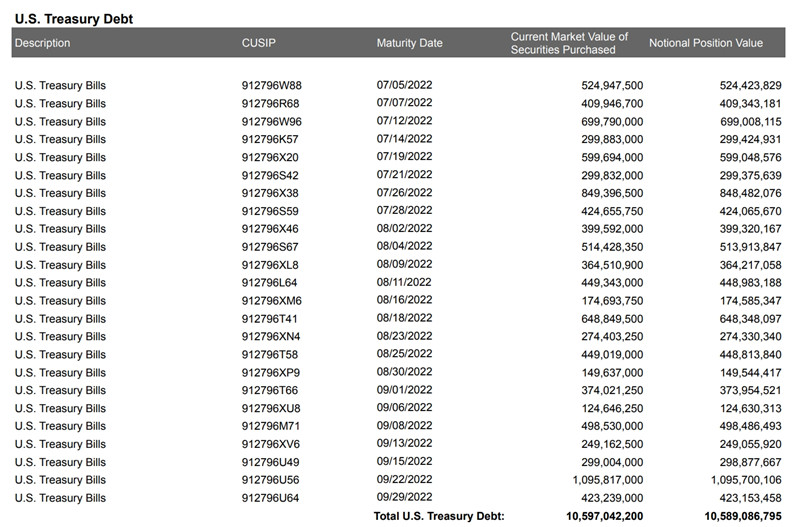Click Total U.S. Treasury Debt label
The width and height of the screenshot is (800, 527).
click(x=439, y=516)
